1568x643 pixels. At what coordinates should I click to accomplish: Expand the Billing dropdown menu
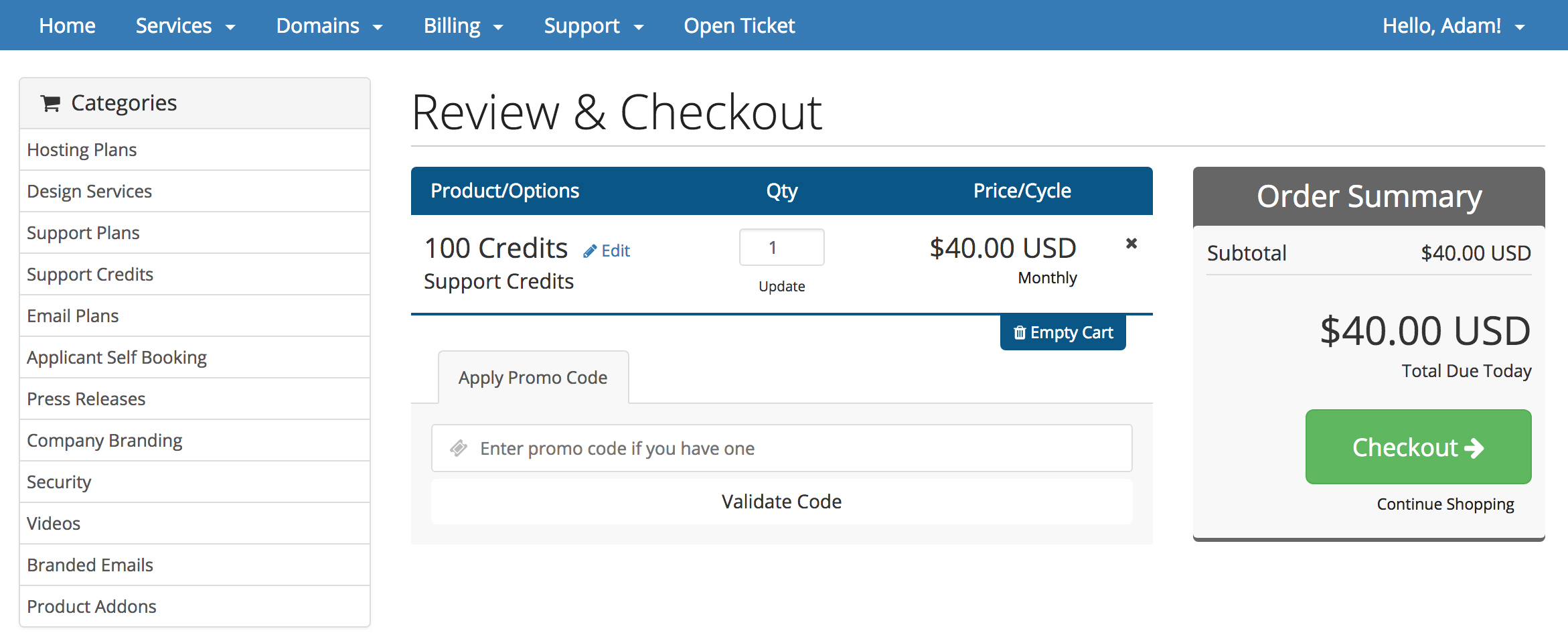coord(463,25)
